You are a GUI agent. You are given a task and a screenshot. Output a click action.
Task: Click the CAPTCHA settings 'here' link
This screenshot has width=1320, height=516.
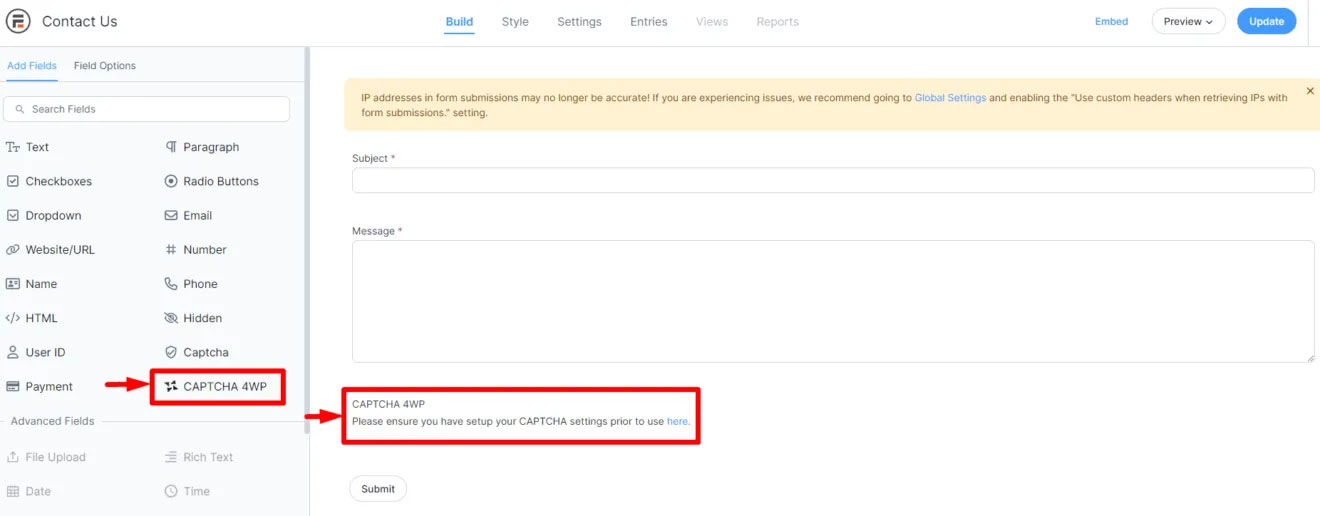tap(677, 421)
